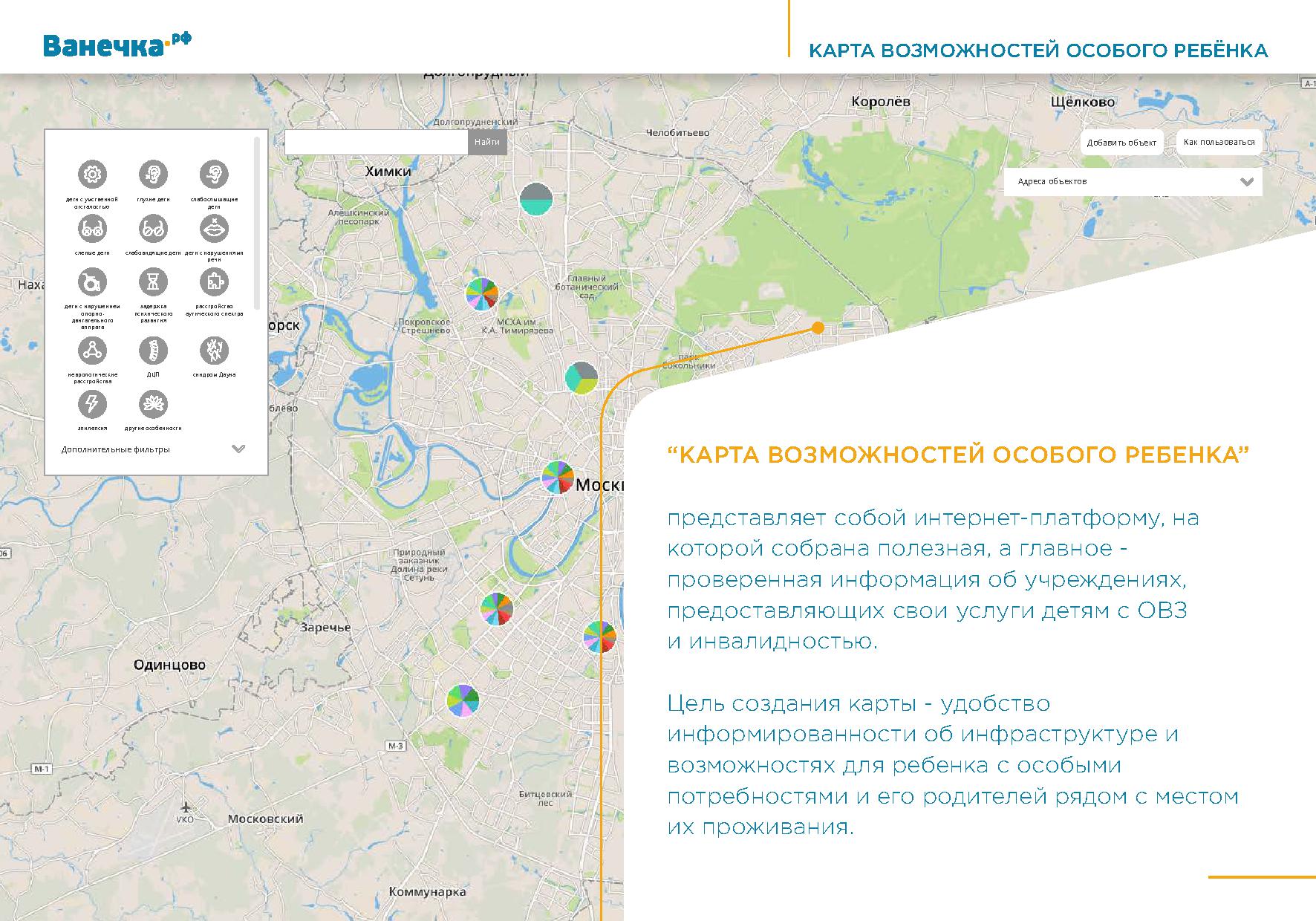The width and height of the screenshot is (1316, 921).
Task: Click the ДЦП spine icon
Action: click(x=153, y=350)
